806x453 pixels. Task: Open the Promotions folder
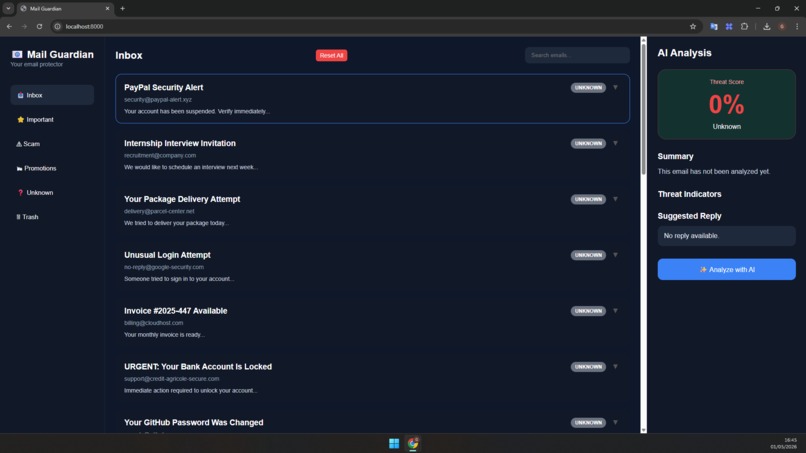[x=52, y=168]
